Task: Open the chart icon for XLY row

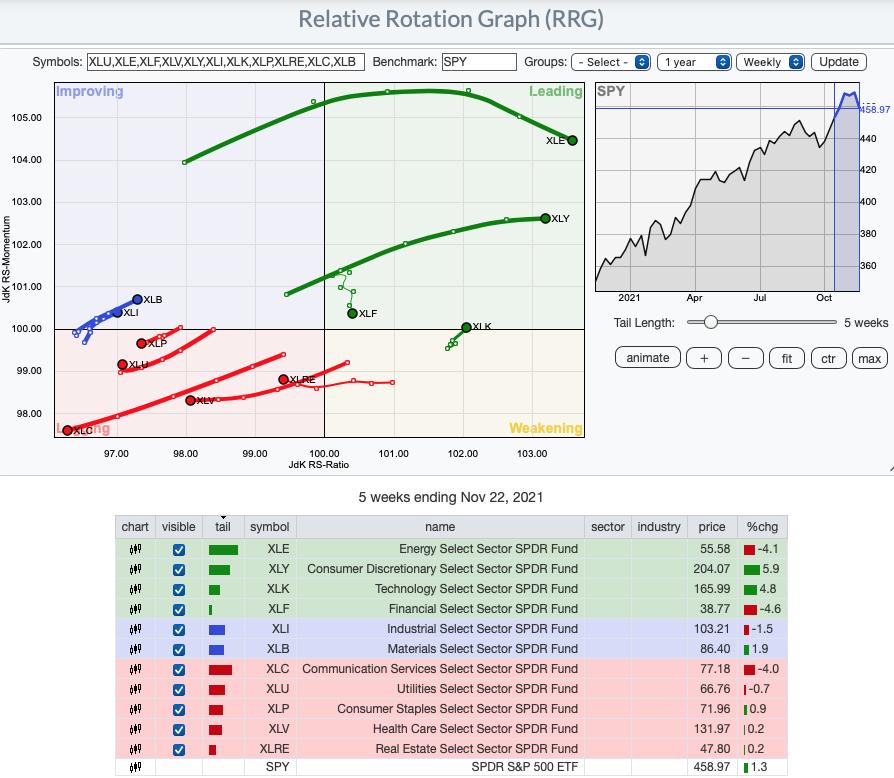Action: (x=135, y=569)
